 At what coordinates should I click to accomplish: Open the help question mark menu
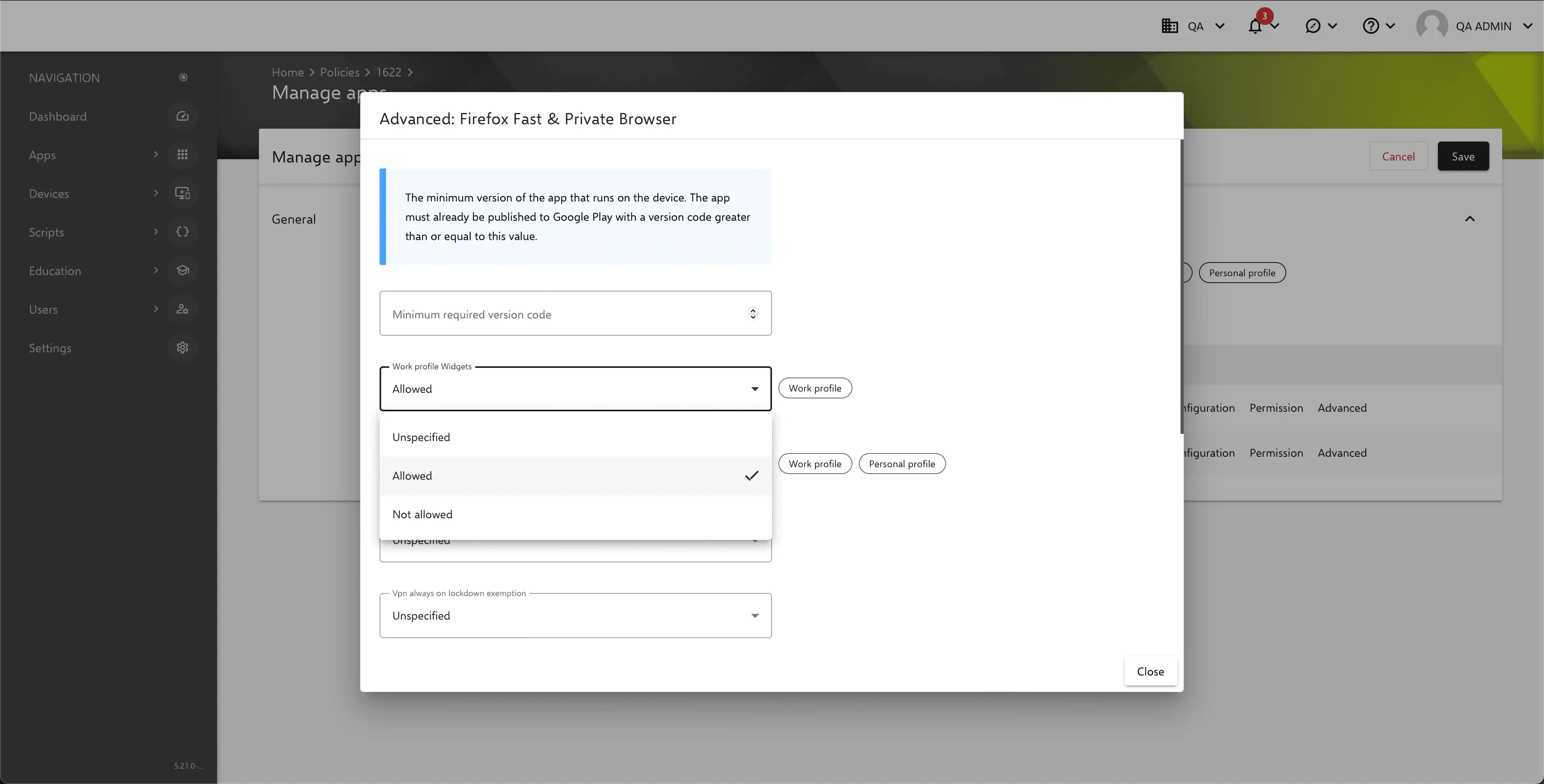(1371, 26)
